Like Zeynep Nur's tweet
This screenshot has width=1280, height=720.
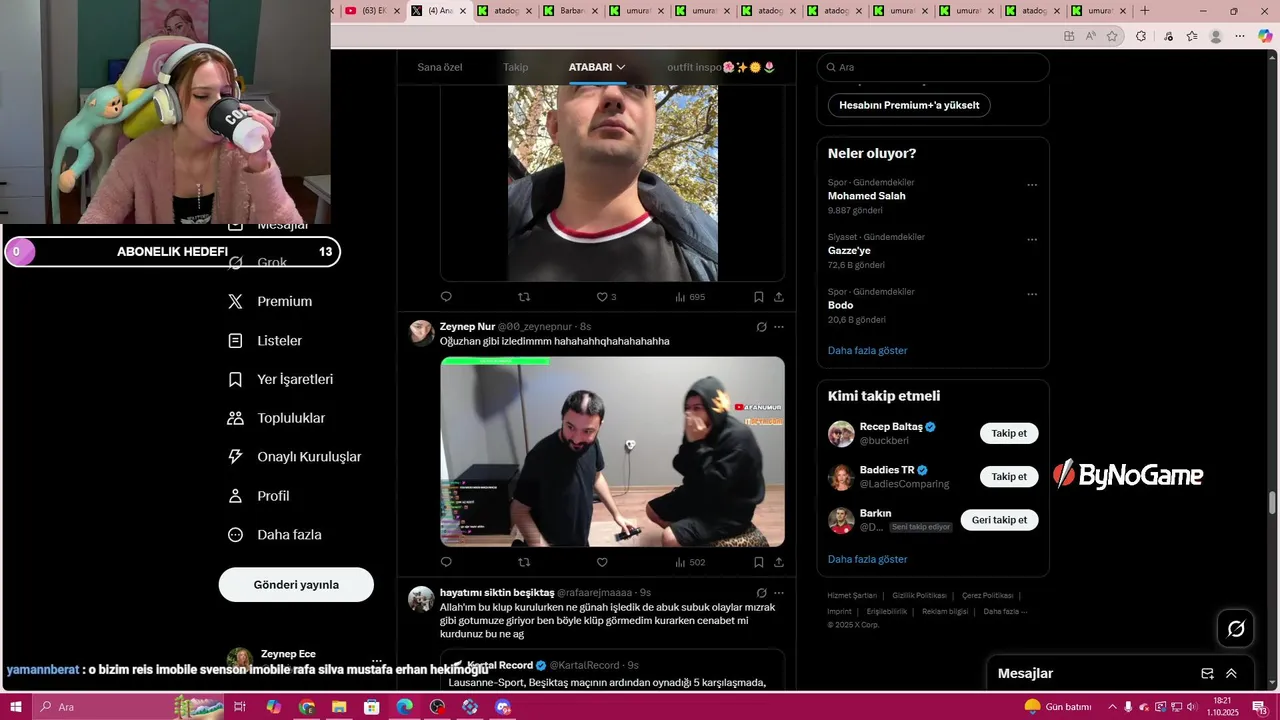tap(602, 562)
